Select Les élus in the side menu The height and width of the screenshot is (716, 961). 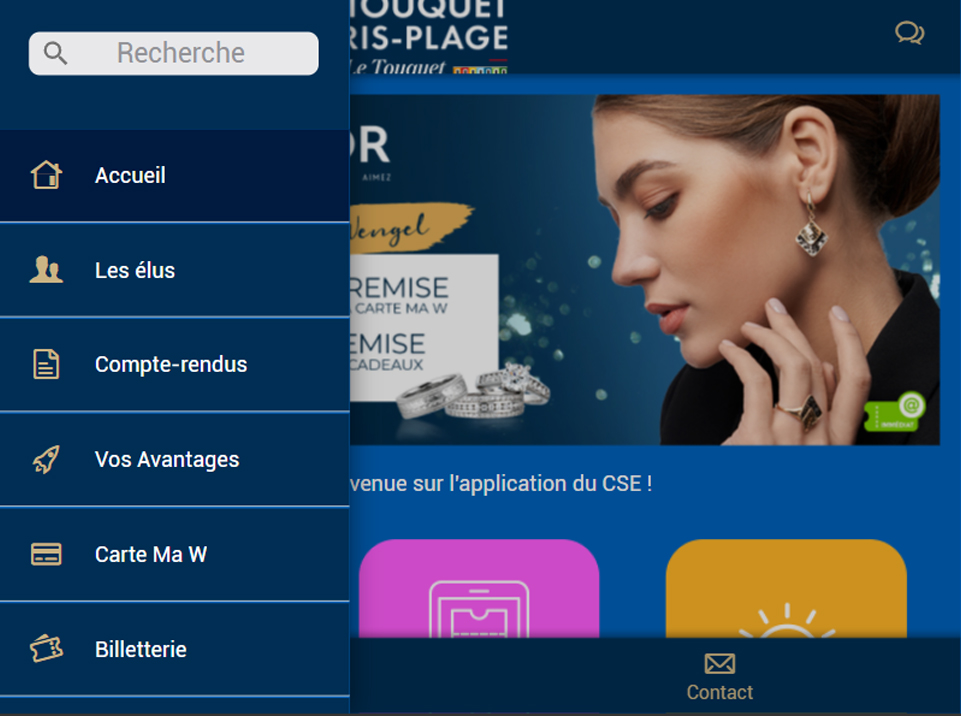[x=175, y=270]
